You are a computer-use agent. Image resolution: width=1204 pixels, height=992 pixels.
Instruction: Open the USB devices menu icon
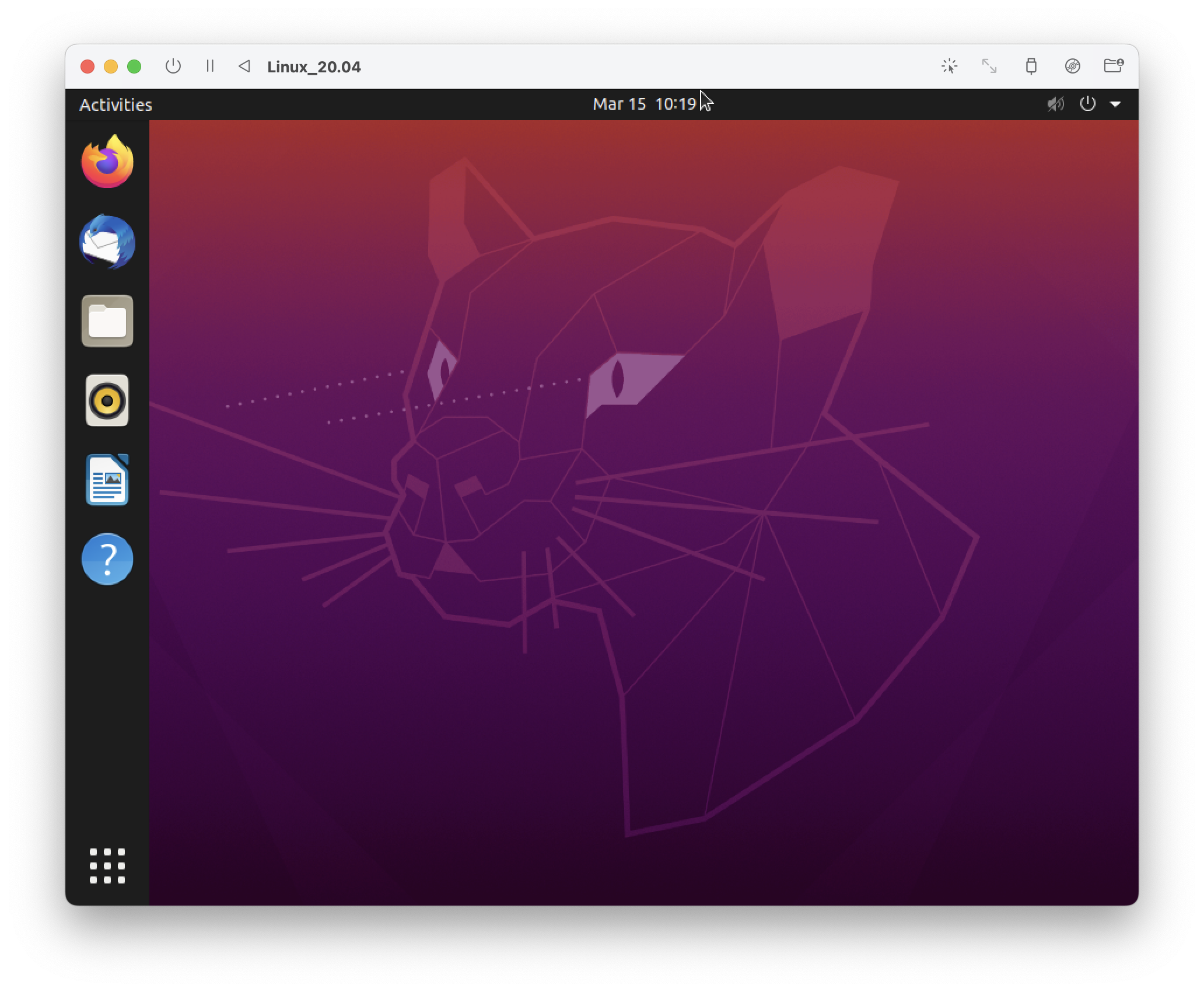pos(1031,66)
